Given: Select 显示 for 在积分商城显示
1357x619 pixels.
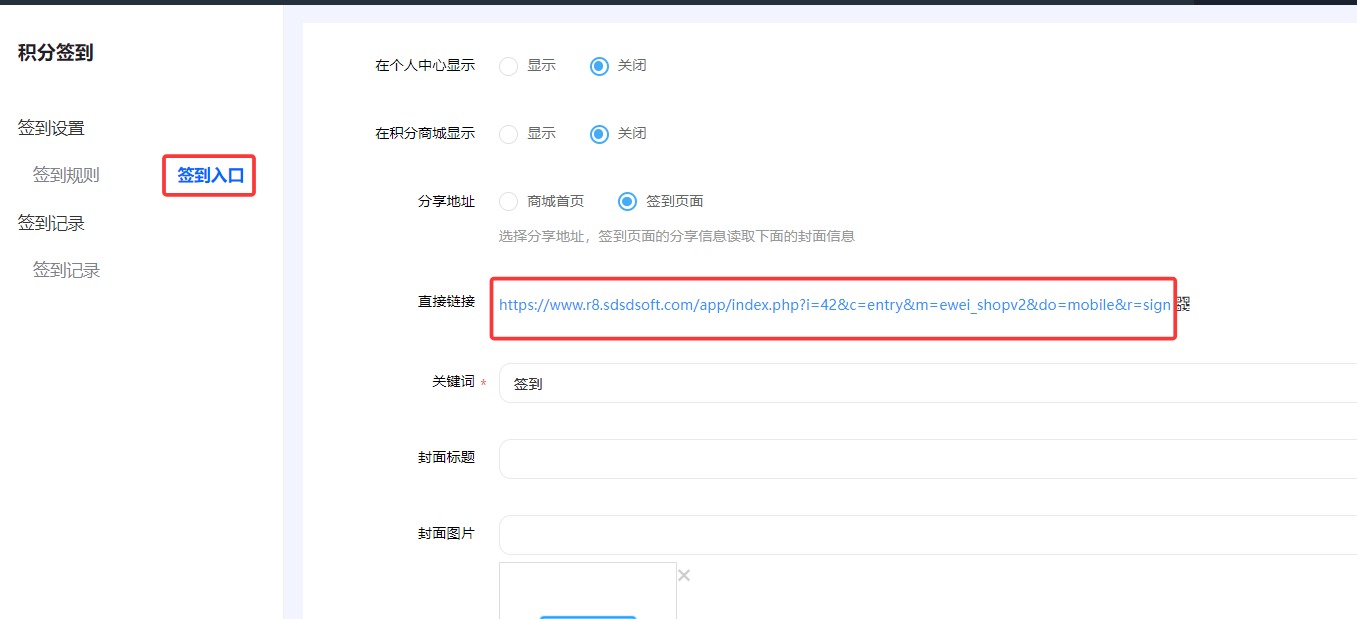Looking at the screenshot, I should [509, 134].
